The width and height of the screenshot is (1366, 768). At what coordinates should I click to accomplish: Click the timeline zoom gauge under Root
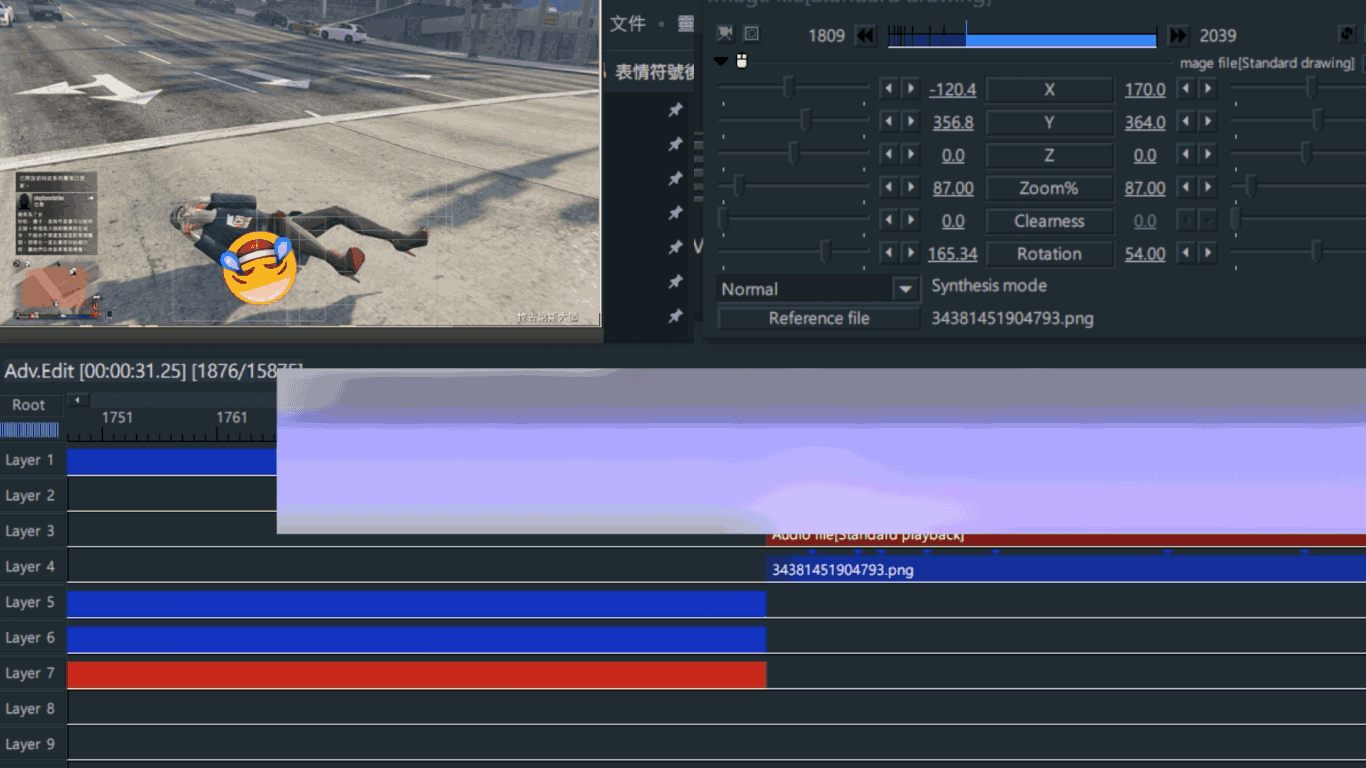tap(30, 430)
